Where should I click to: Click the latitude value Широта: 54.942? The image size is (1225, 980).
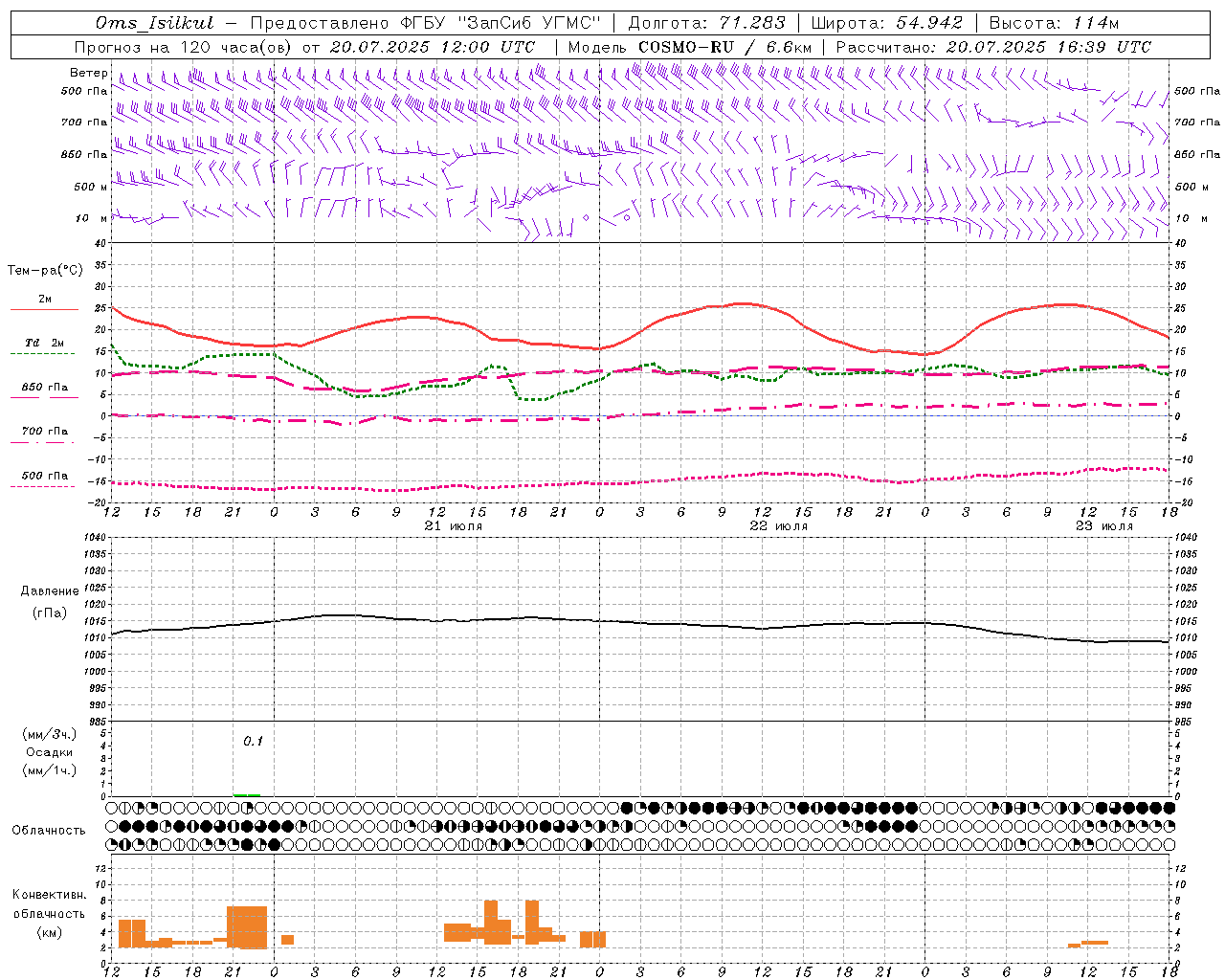click(886, 23)
